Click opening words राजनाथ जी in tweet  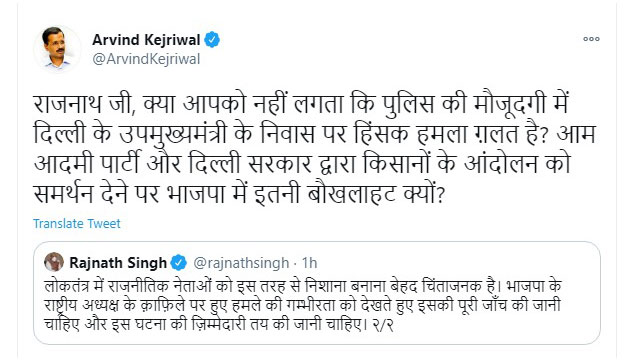coord(84,105)
